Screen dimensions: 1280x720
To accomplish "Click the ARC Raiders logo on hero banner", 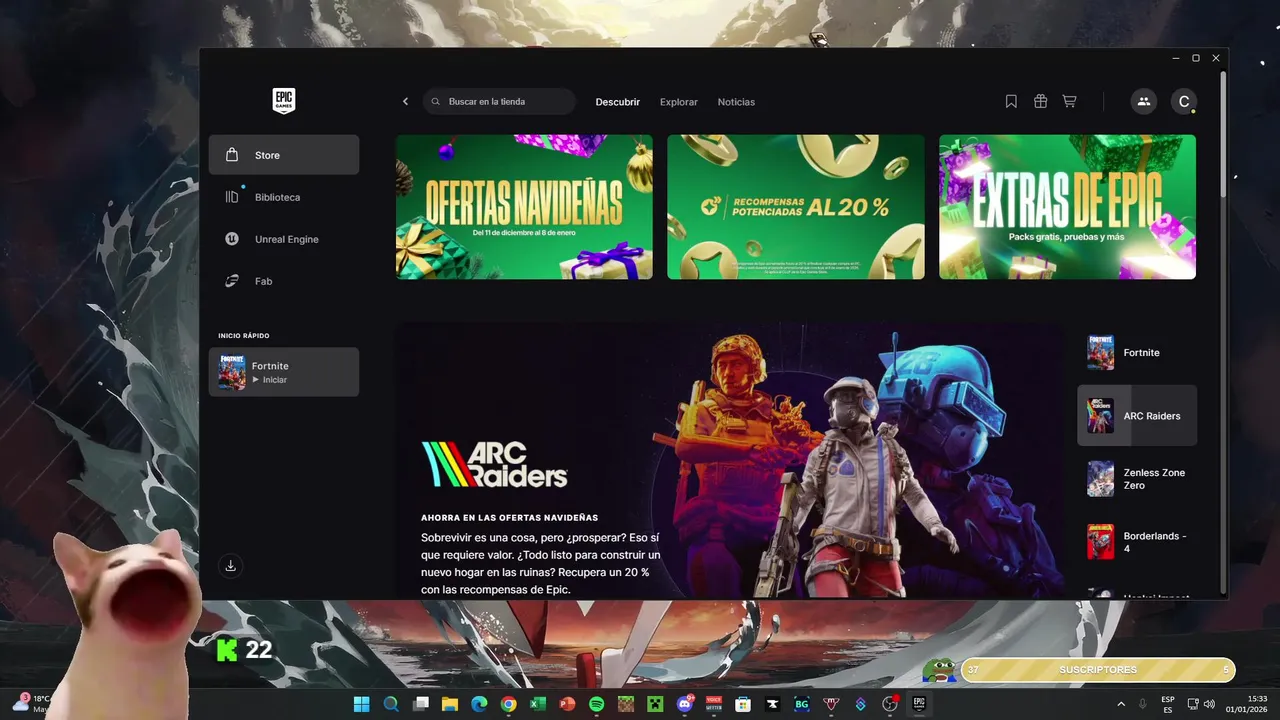I will [x=495, y=465].
